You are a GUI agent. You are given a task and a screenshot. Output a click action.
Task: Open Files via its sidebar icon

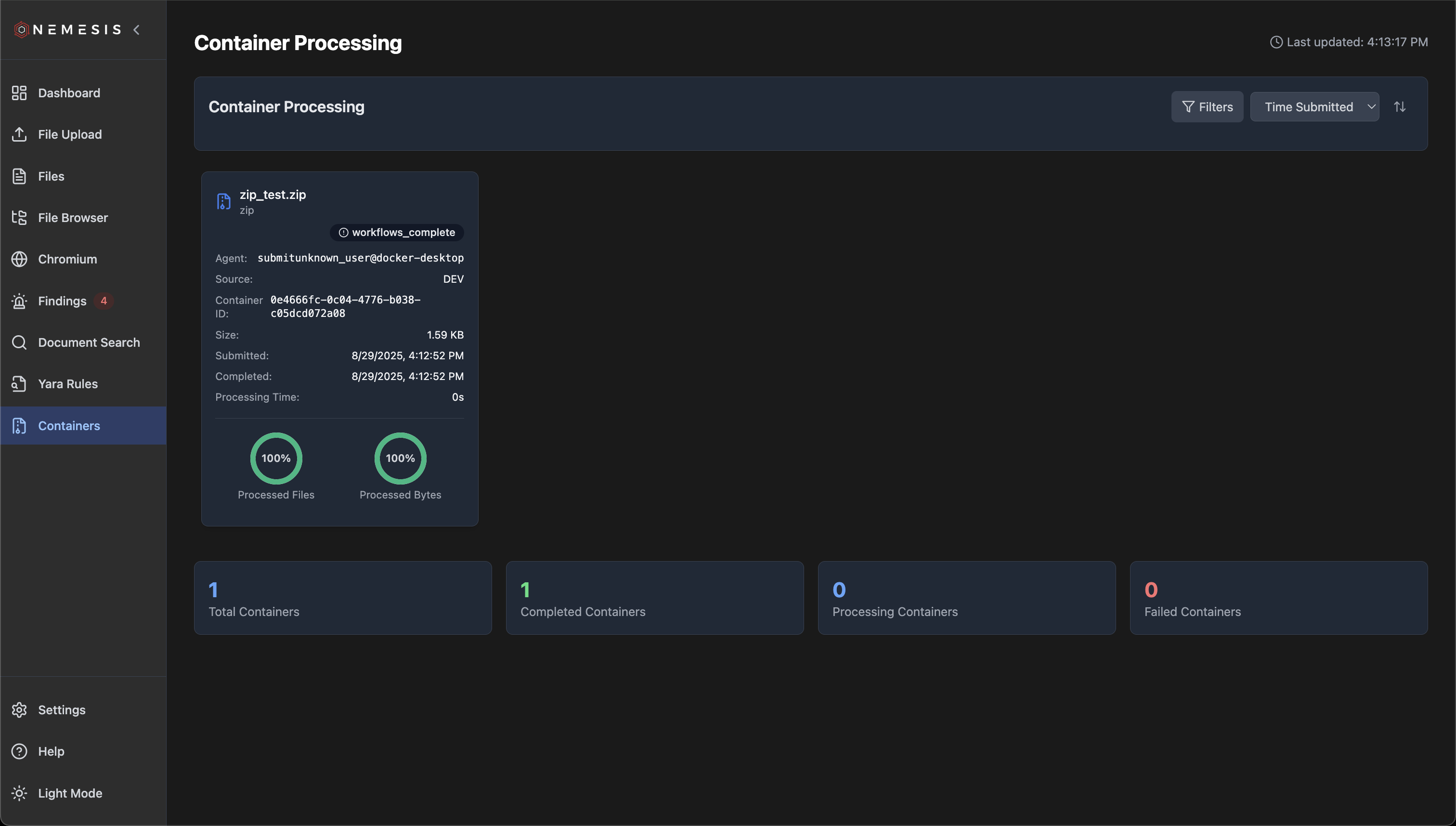pos(19,176)
